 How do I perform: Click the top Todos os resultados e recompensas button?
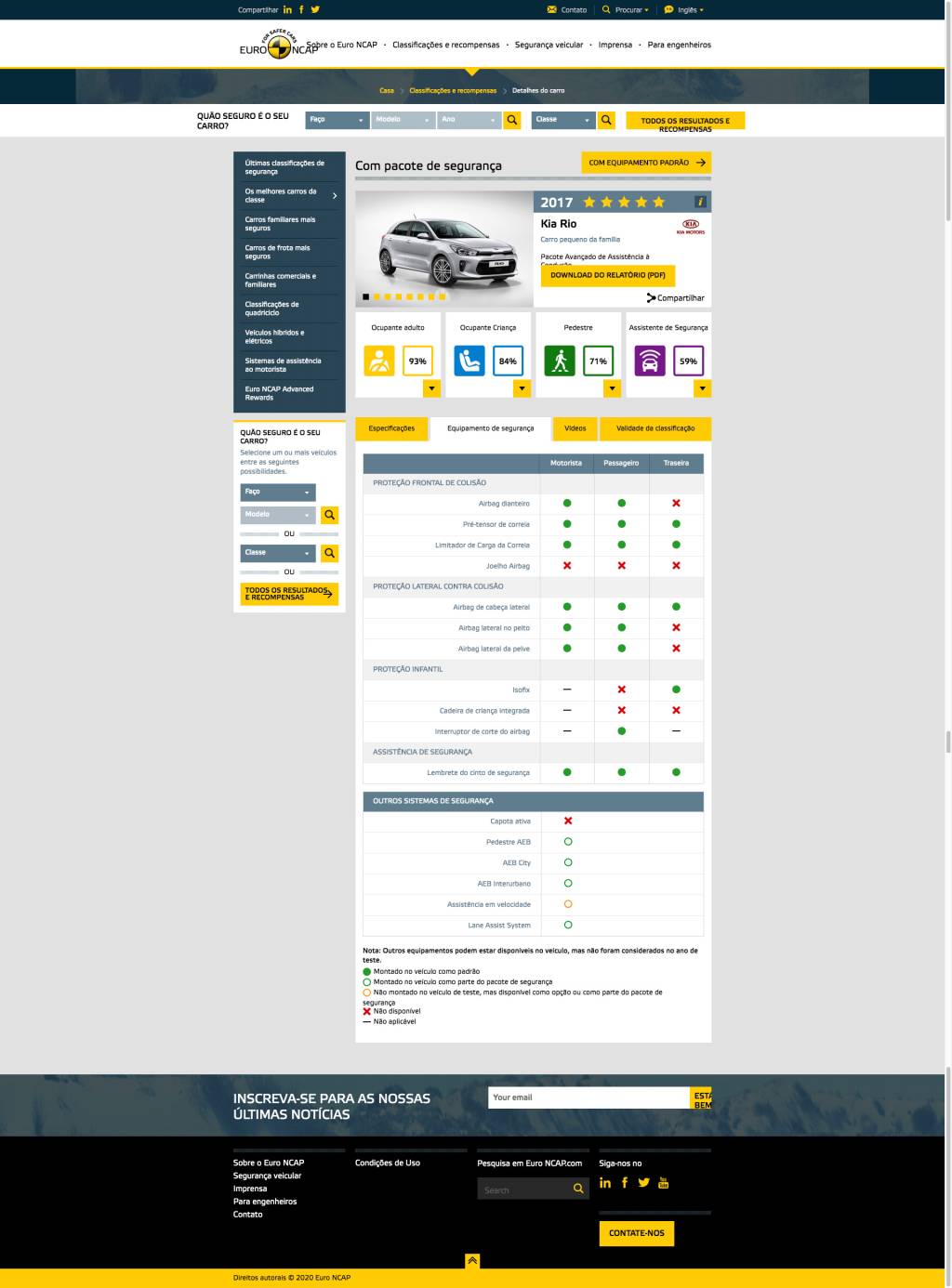click(685, 121)
